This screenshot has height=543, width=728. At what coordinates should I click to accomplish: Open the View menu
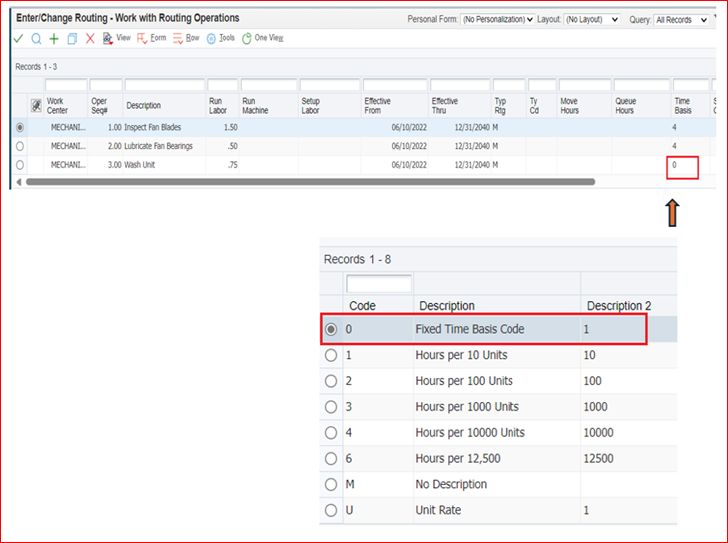(x=117, y=38)
